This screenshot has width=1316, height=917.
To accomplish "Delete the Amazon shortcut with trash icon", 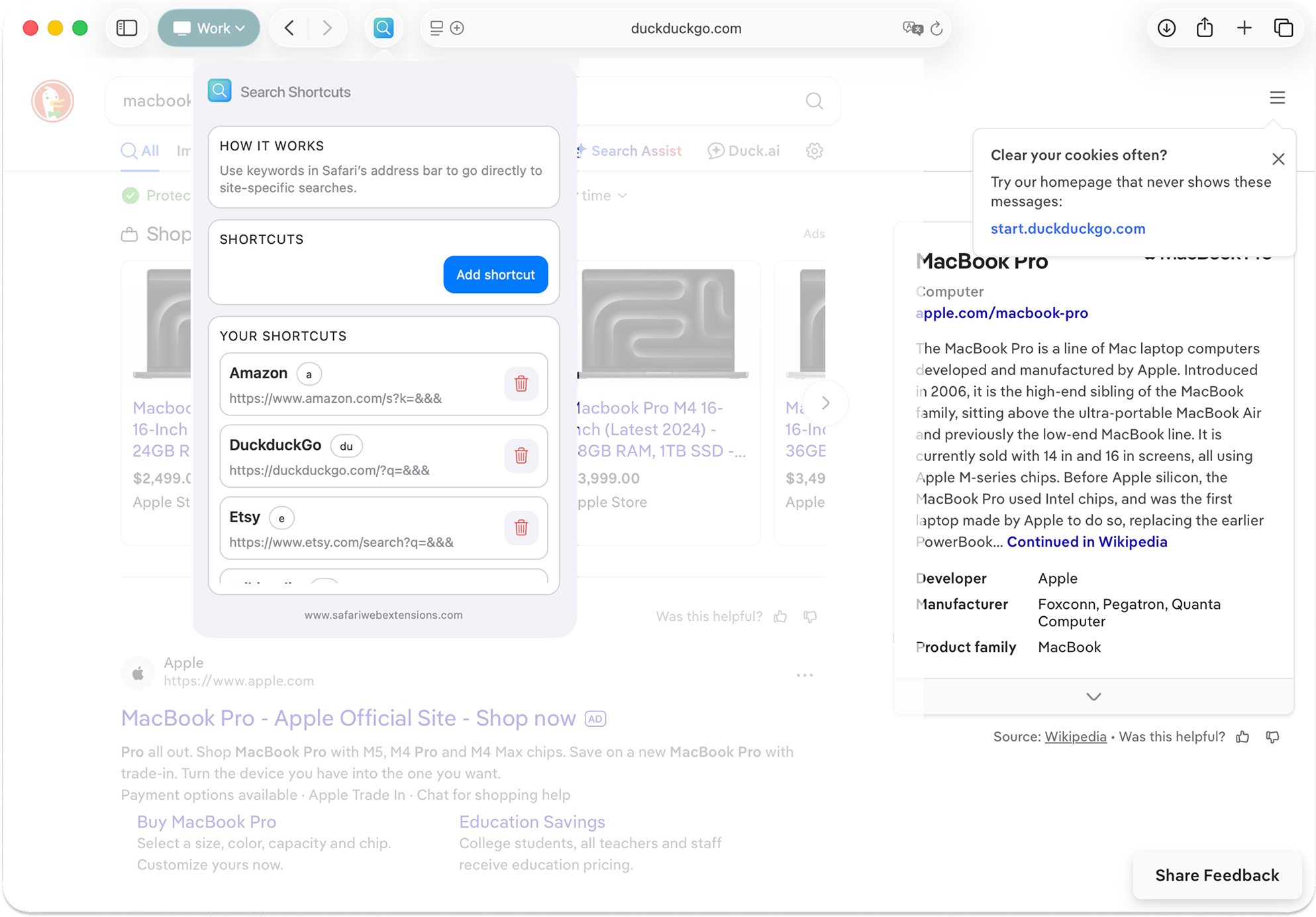I will pyautogui.click(x=521, y=384).
